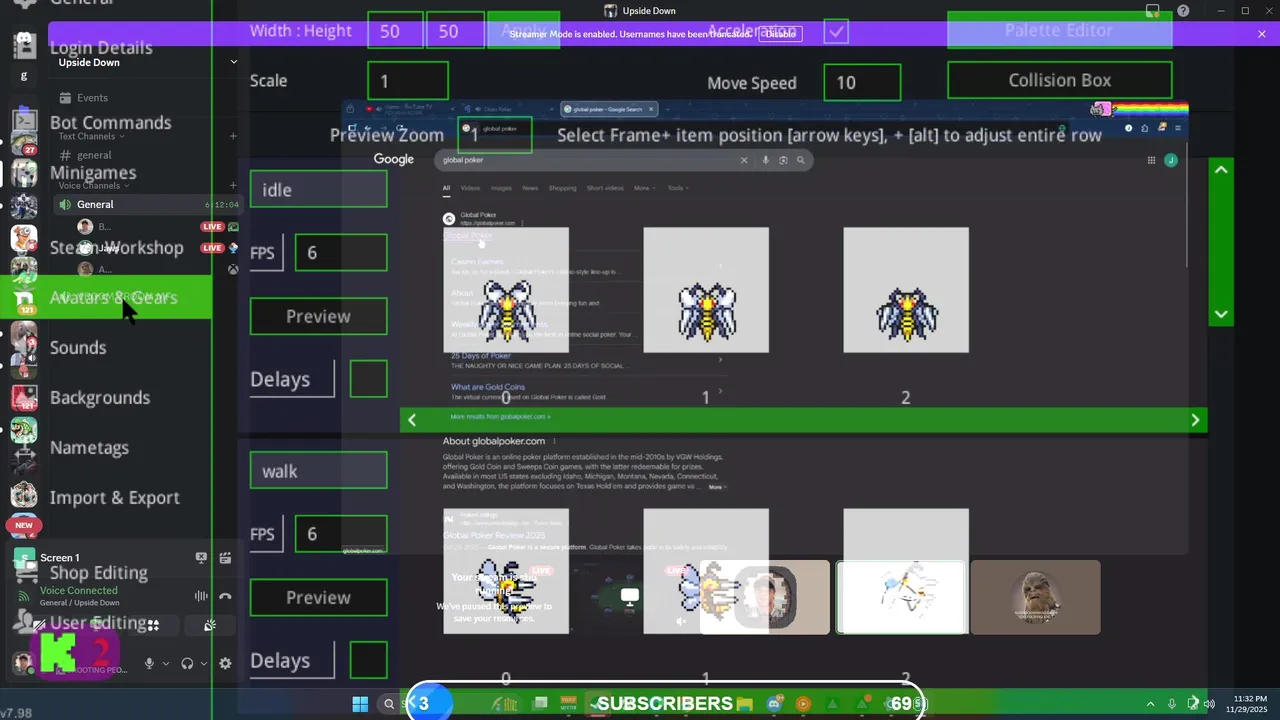
Task: Open the Palette Editor button
Action: coord(1059,30)
